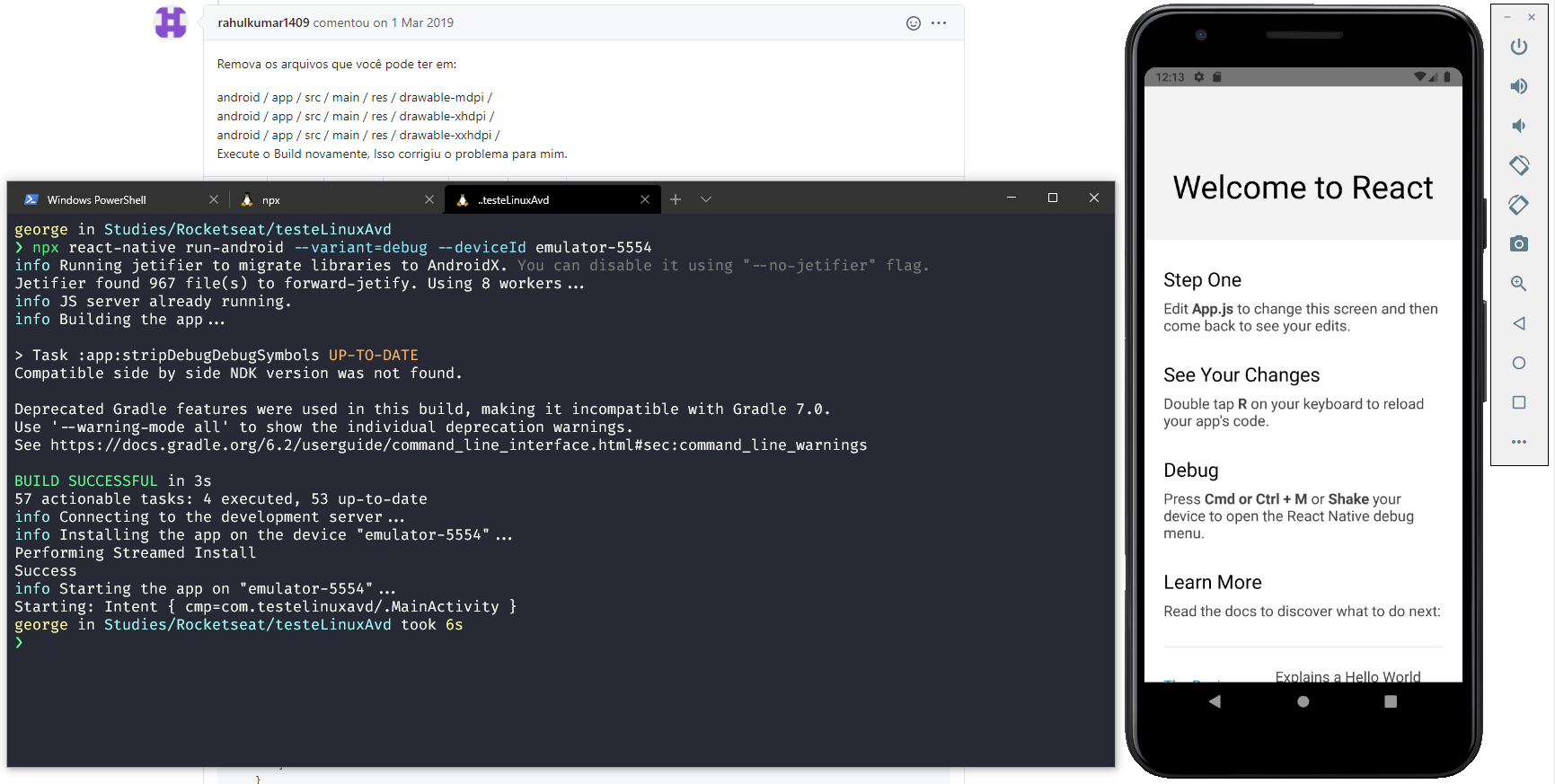Open emulator extended controls three dots

(x=1518, y=442)
